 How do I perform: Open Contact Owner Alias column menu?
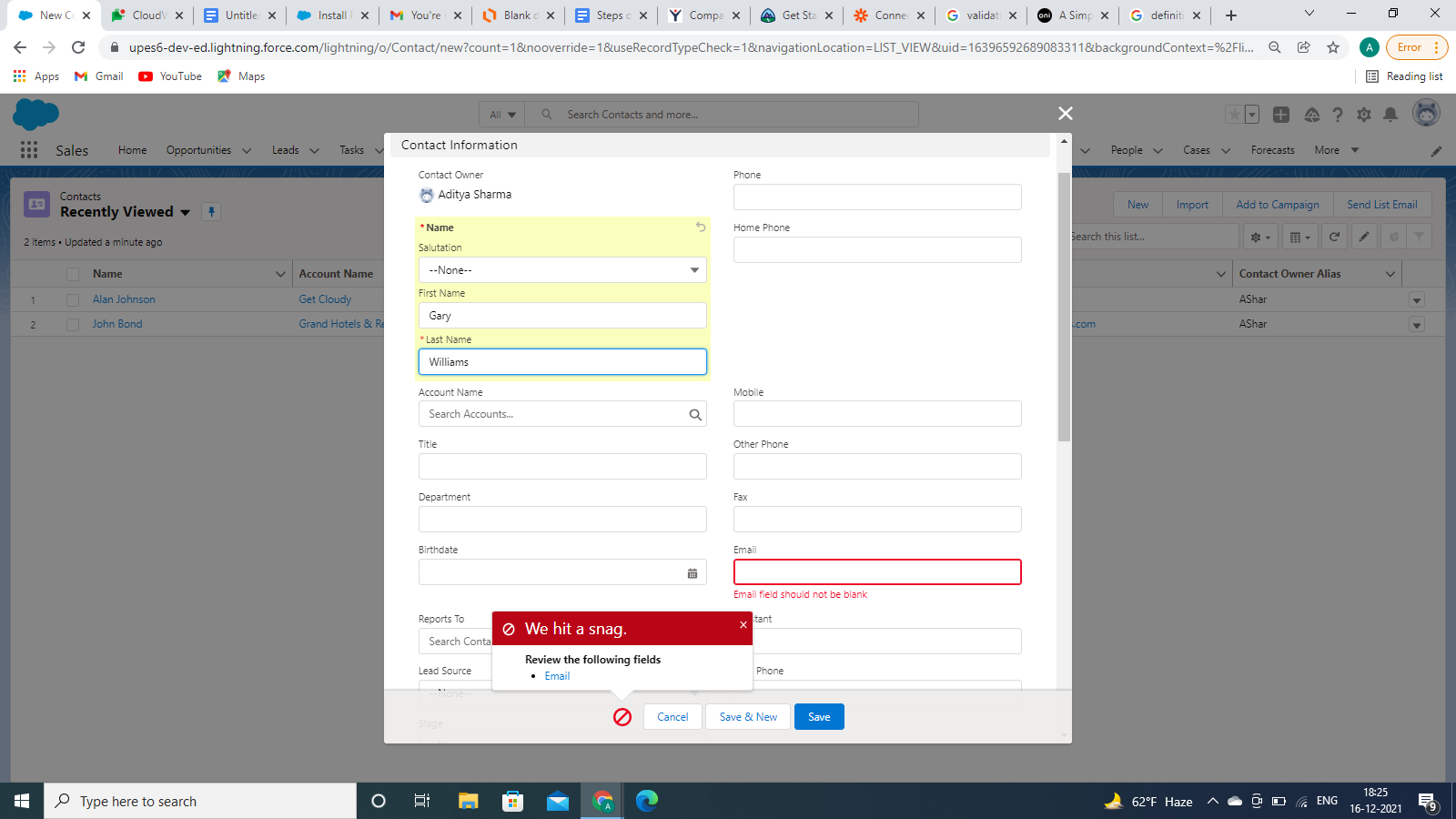pyautogui.click(x=1390, y=274)
